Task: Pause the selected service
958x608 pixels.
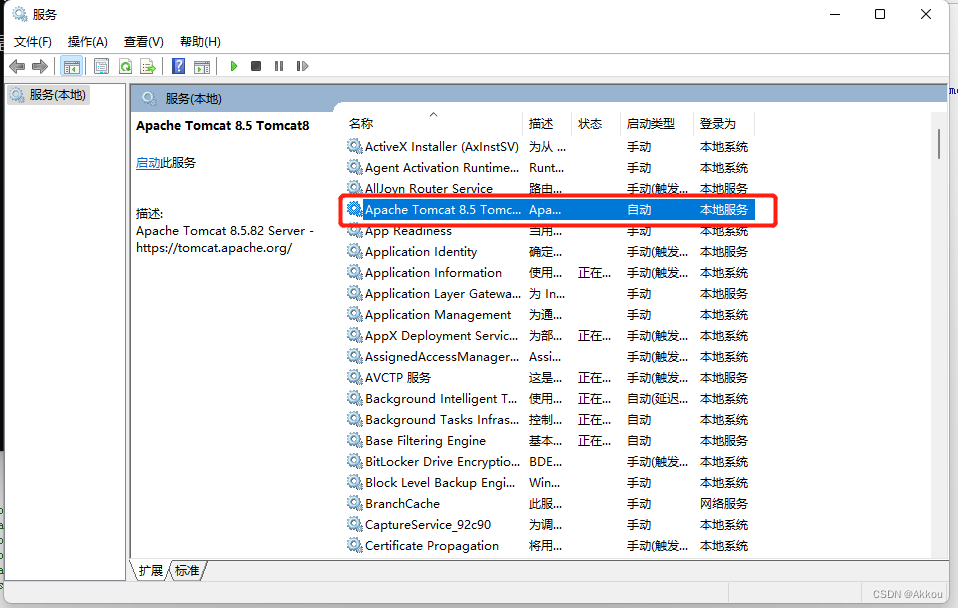Action: (278, 66)
